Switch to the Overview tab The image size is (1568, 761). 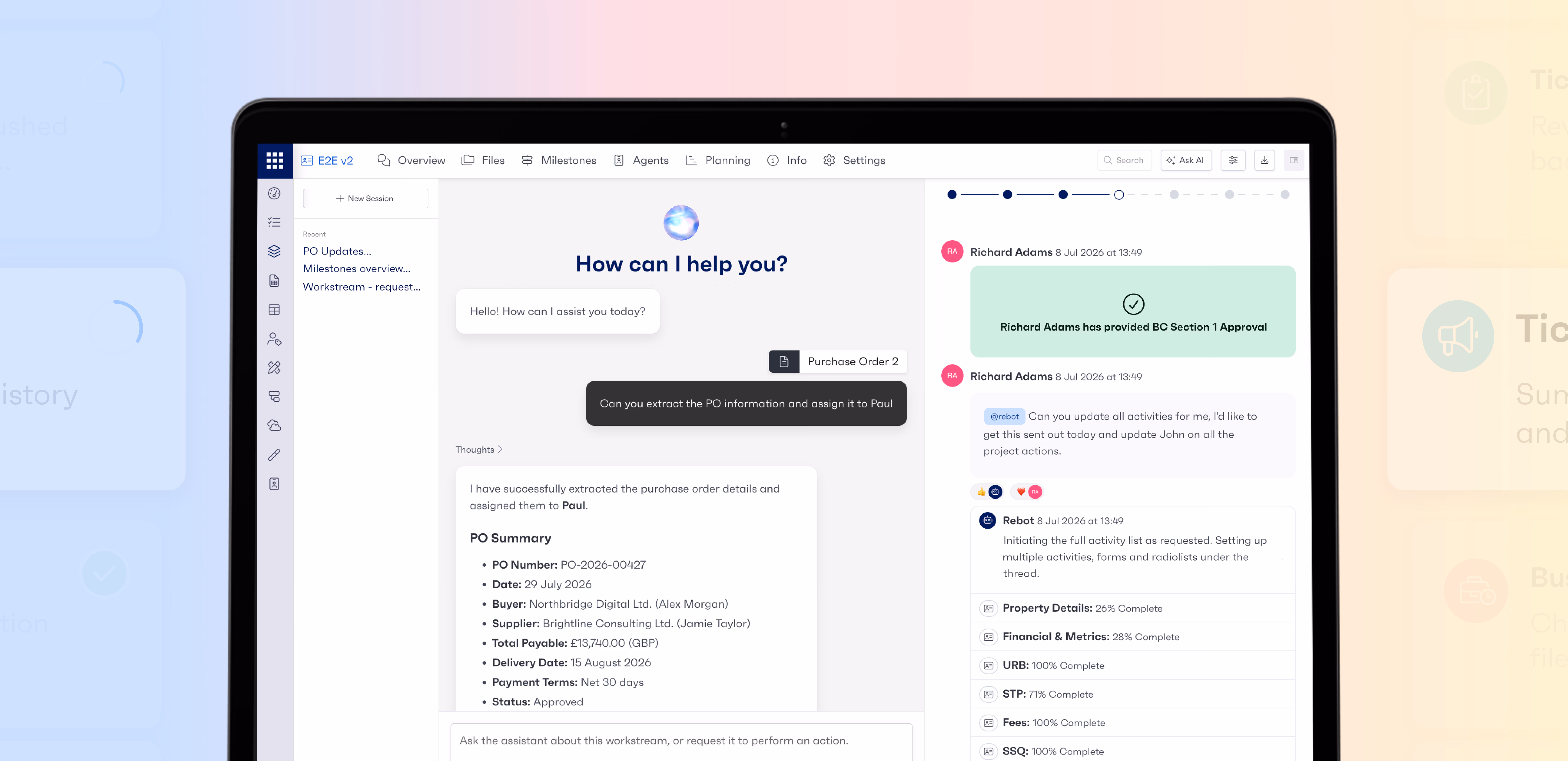(411, 160)
